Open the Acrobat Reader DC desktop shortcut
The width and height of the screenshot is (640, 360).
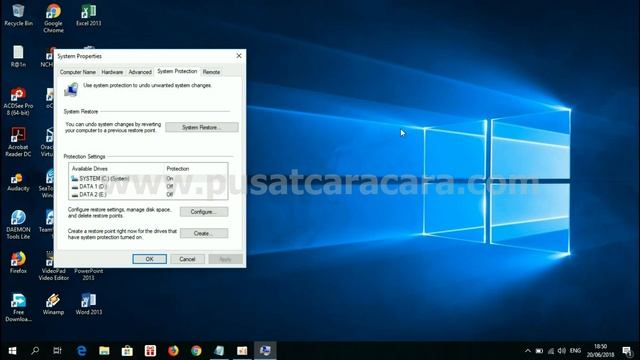click(x=18, y=142)
